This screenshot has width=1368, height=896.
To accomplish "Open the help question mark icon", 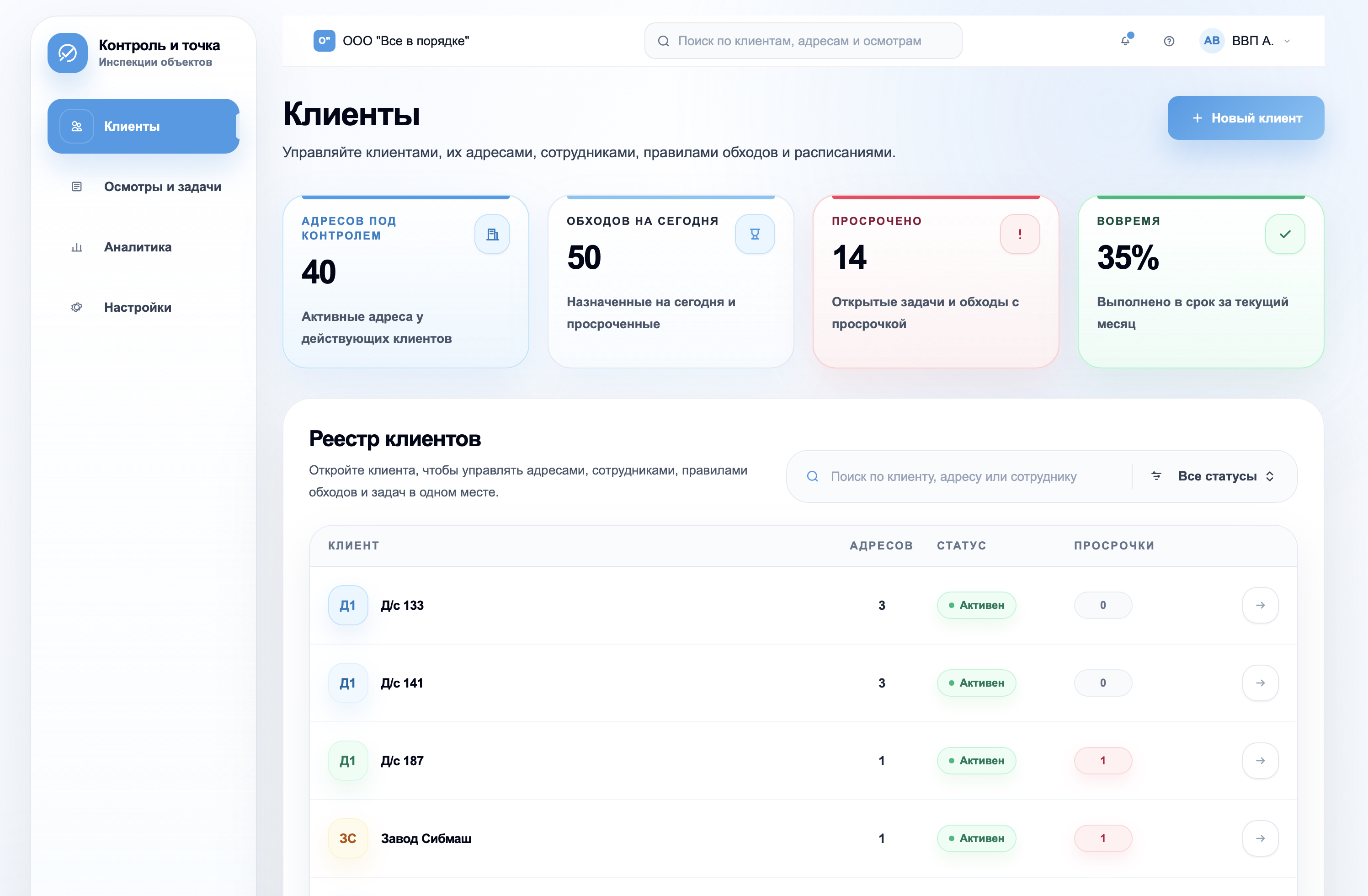I will (x=1169, y=41).
